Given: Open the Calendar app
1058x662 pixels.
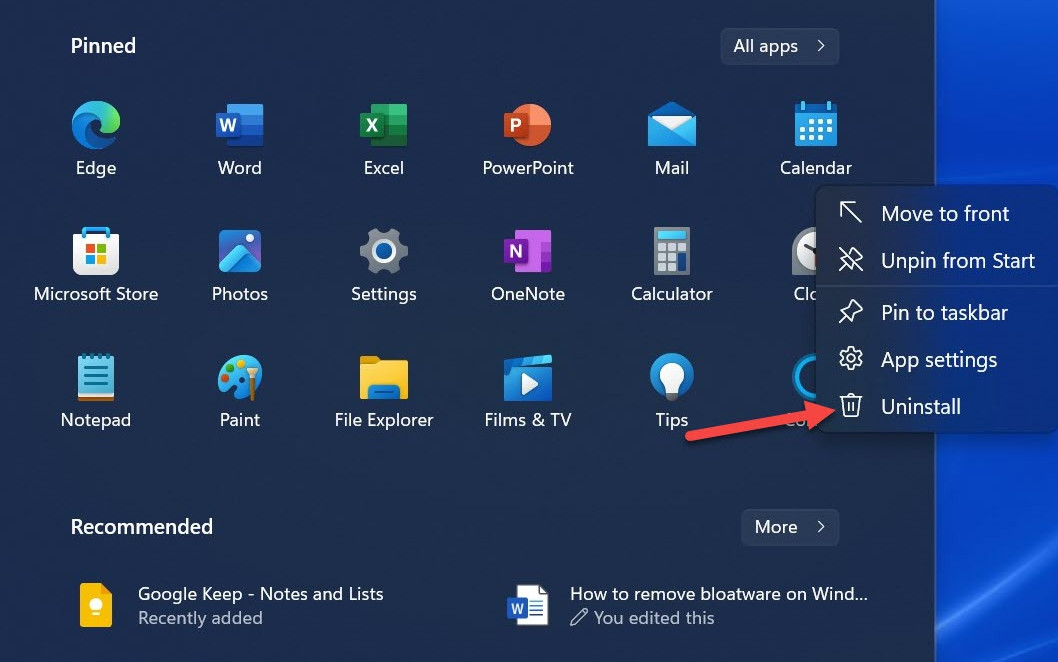Looking at the screenshot, I should click(x=815, y=135).
